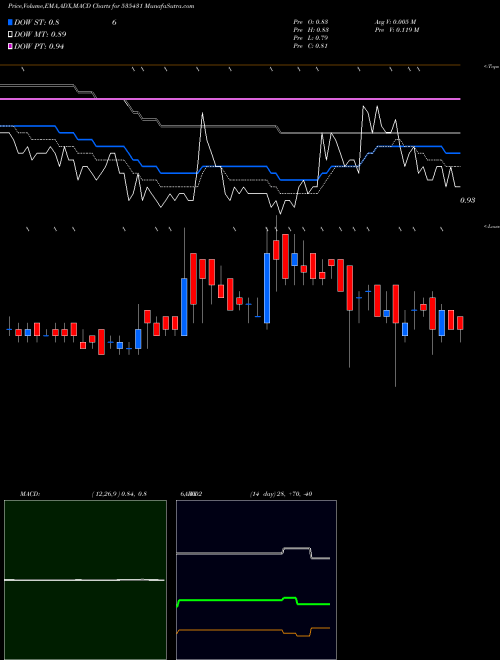Select the 'DOW MT: 0.89' legend text
This screenshot has width=500, height=660.
(x=40, y=35)
